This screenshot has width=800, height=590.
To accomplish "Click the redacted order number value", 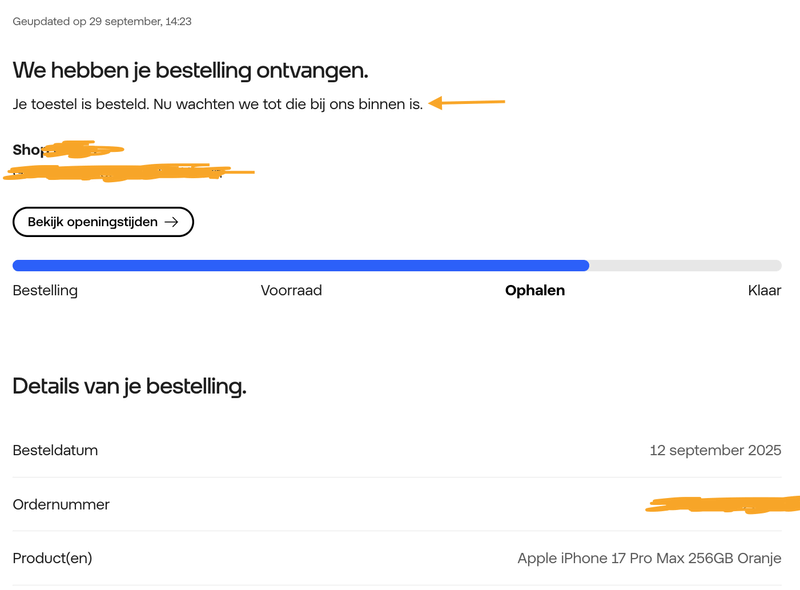I will (722, 503).
